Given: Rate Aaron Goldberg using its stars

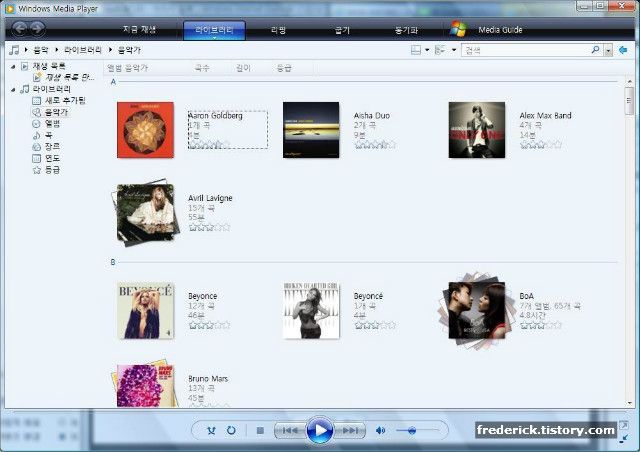Looking at the screenshot, I should click(209, 145).
